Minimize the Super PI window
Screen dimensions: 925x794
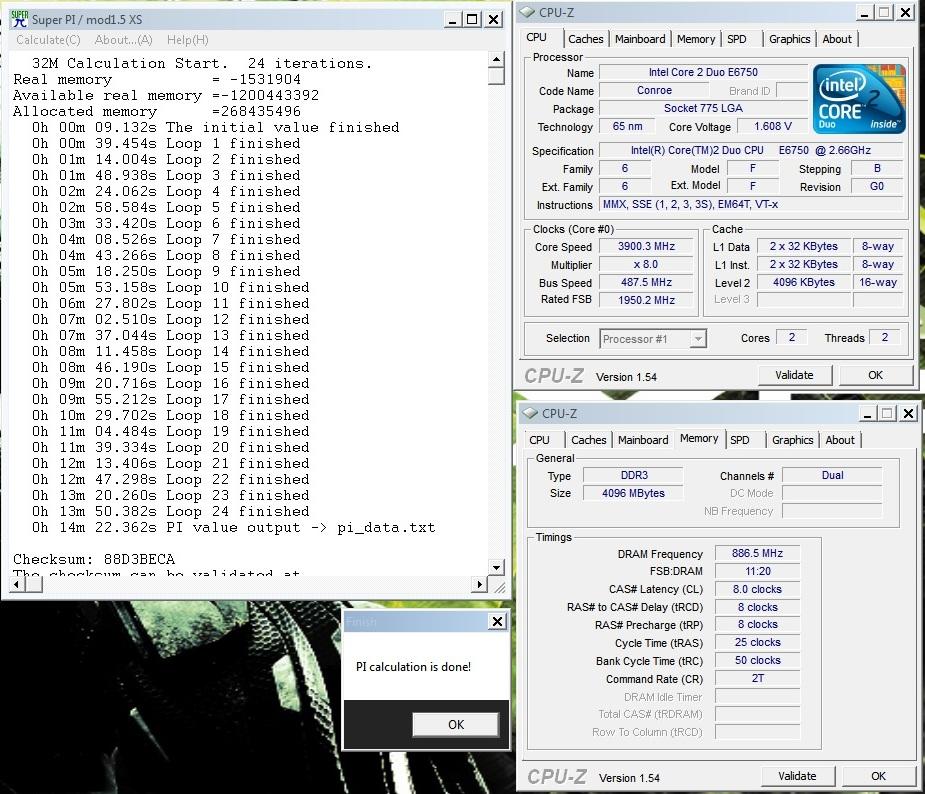(452, 19)
